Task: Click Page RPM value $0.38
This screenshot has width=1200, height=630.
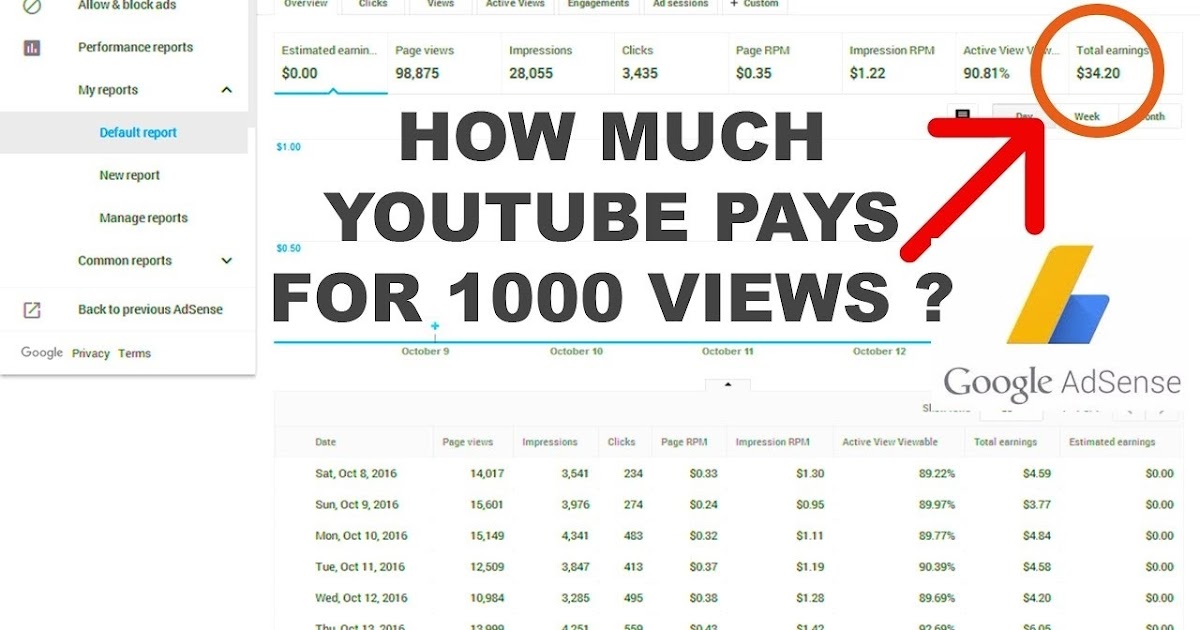Action: (704, 598)
